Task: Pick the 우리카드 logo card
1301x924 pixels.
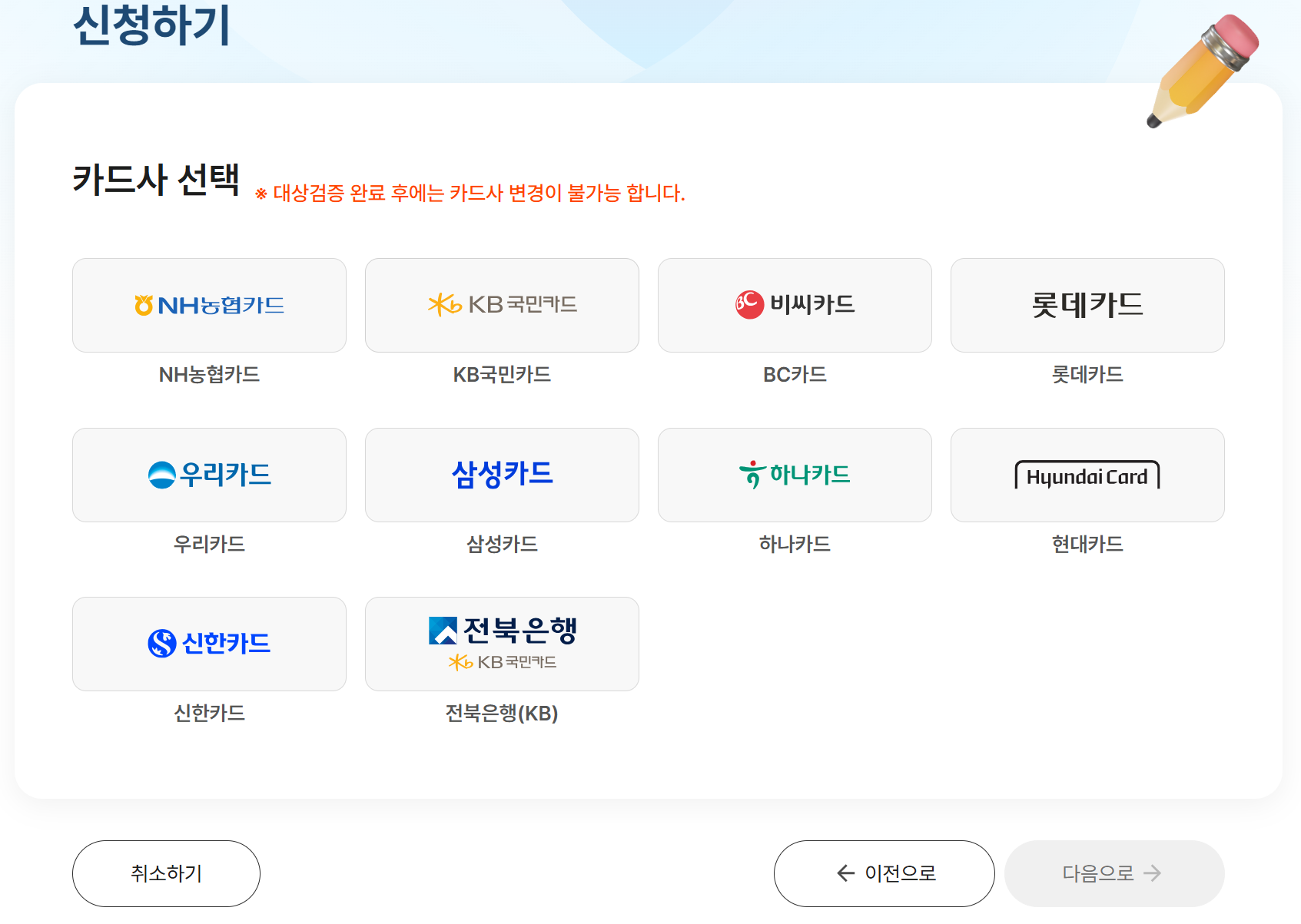Action: tap(209, 475)
